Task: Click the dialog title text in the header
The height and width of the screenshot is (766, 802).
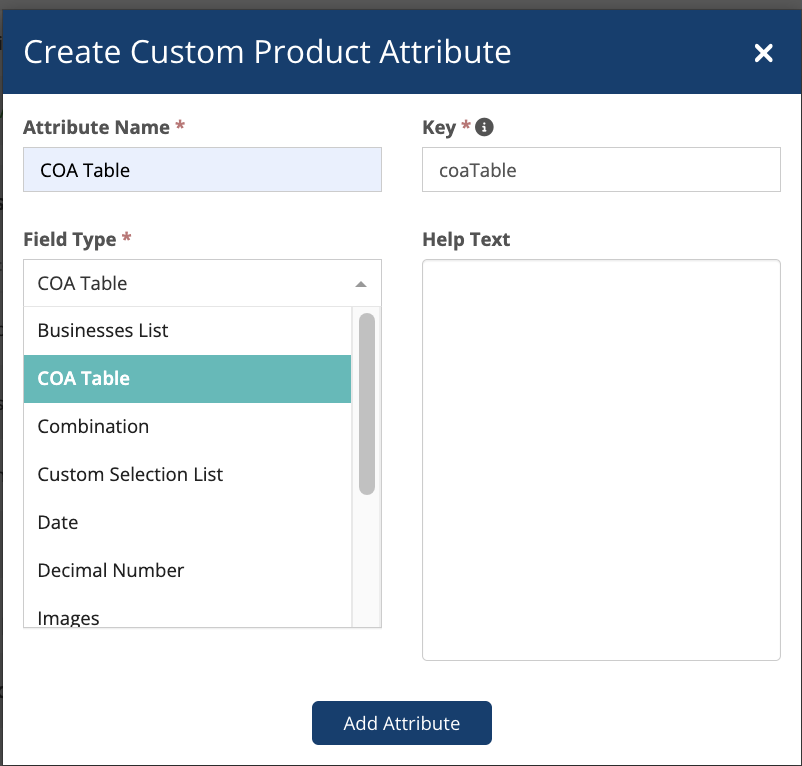Action: (x=267, y=52)
